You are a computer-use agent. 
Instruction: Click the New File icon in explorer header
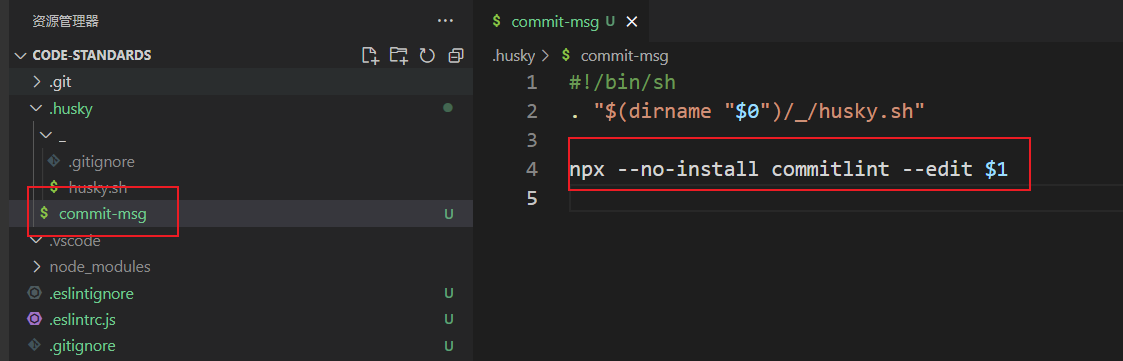click(x=370, y=56)
